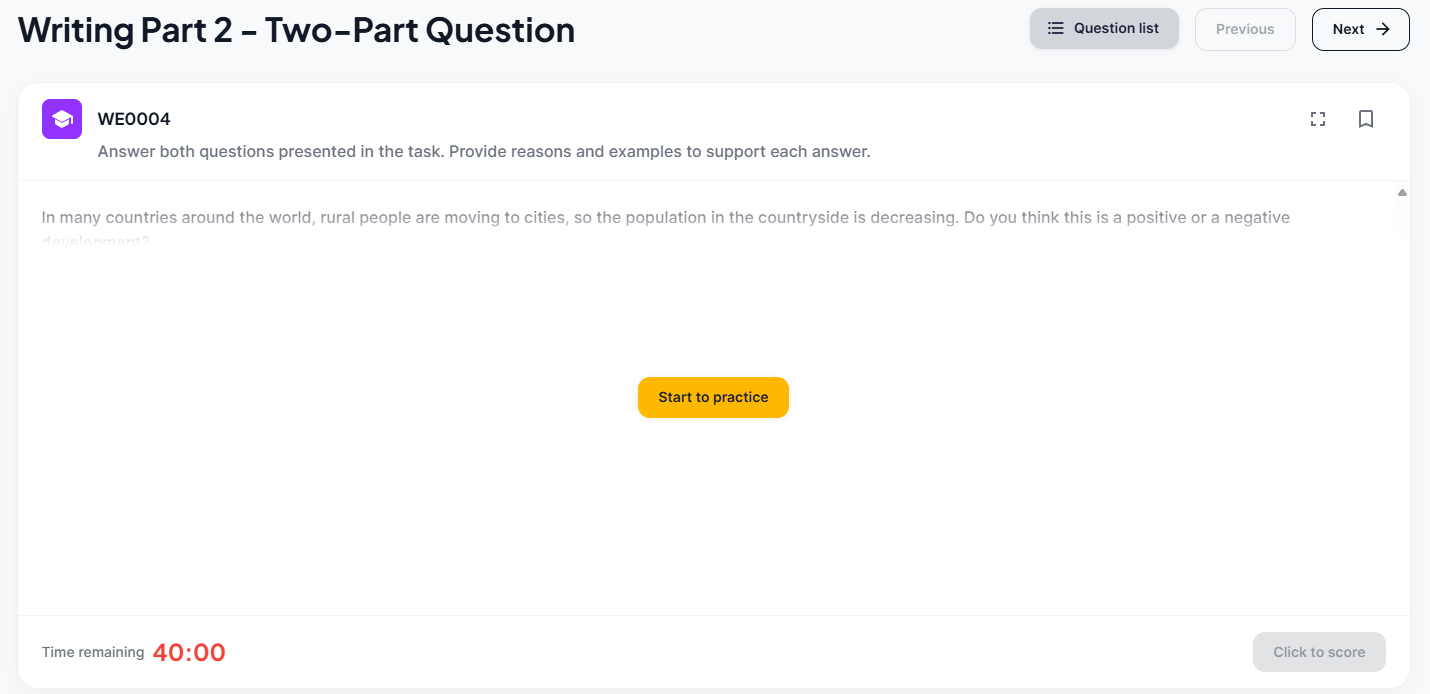Bookmark question WE0004

(1366, 119)
